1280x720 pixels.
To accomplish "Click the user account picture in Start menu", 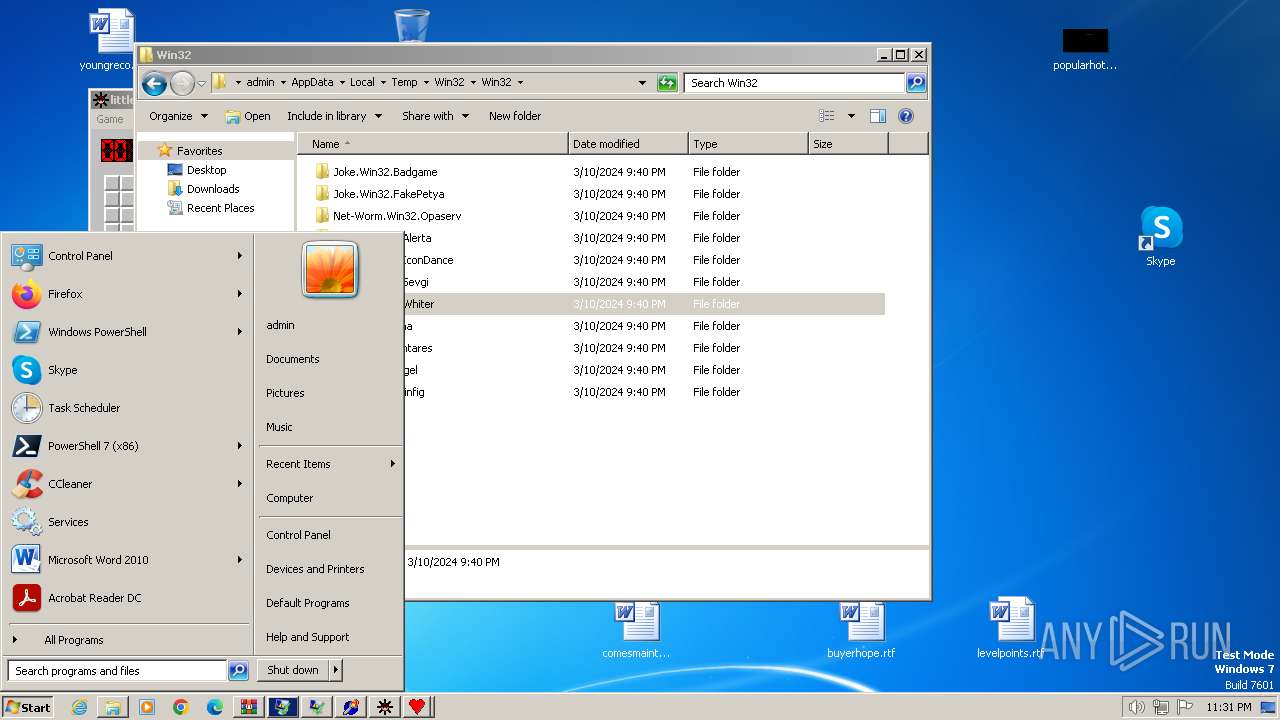I will click(x=330, y=270).
